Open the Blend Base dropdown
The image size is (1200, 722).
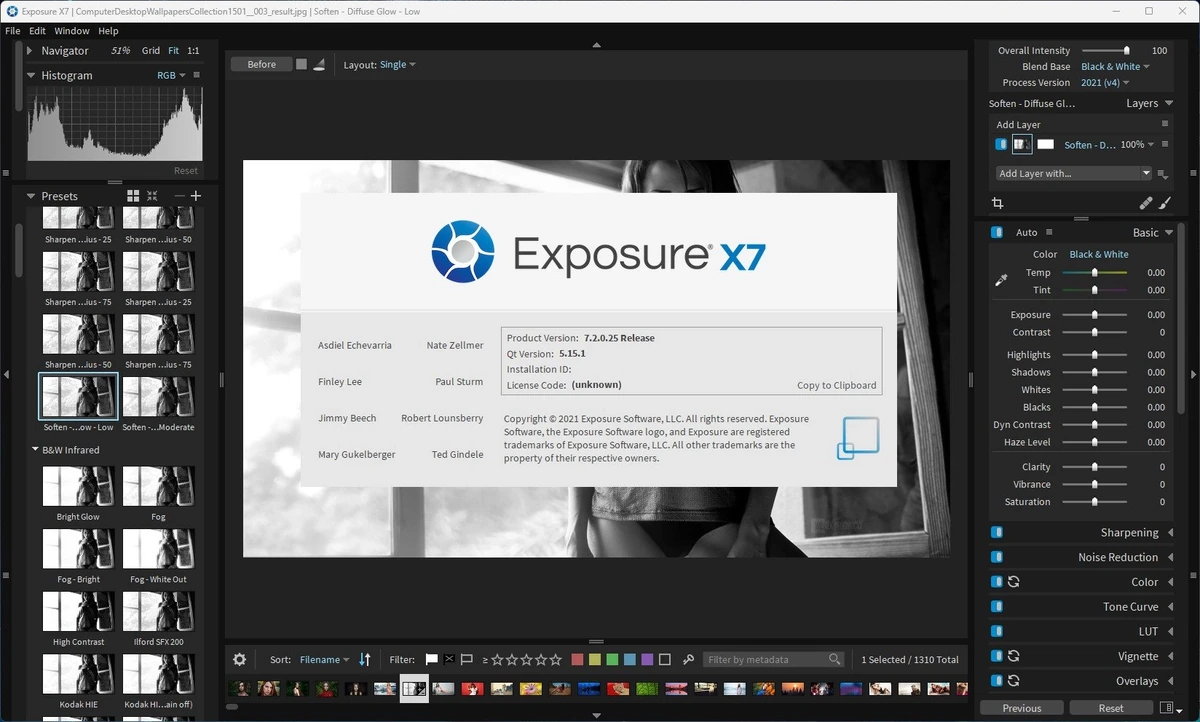click(x=1115, y=67)
